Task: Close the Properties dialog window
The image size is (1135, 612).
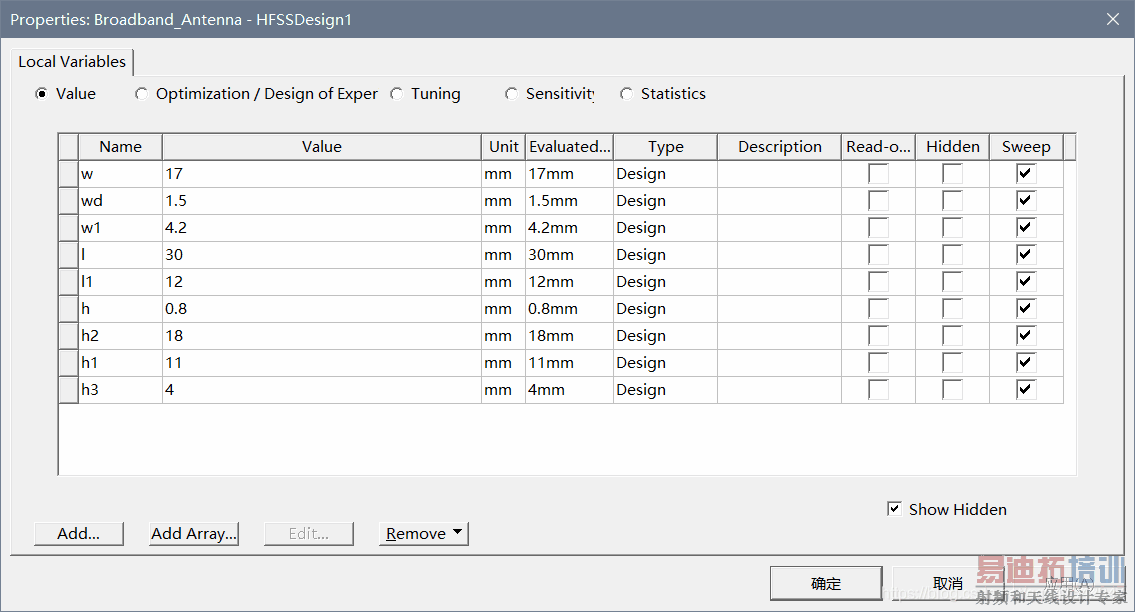Action: click(1112, 19)
